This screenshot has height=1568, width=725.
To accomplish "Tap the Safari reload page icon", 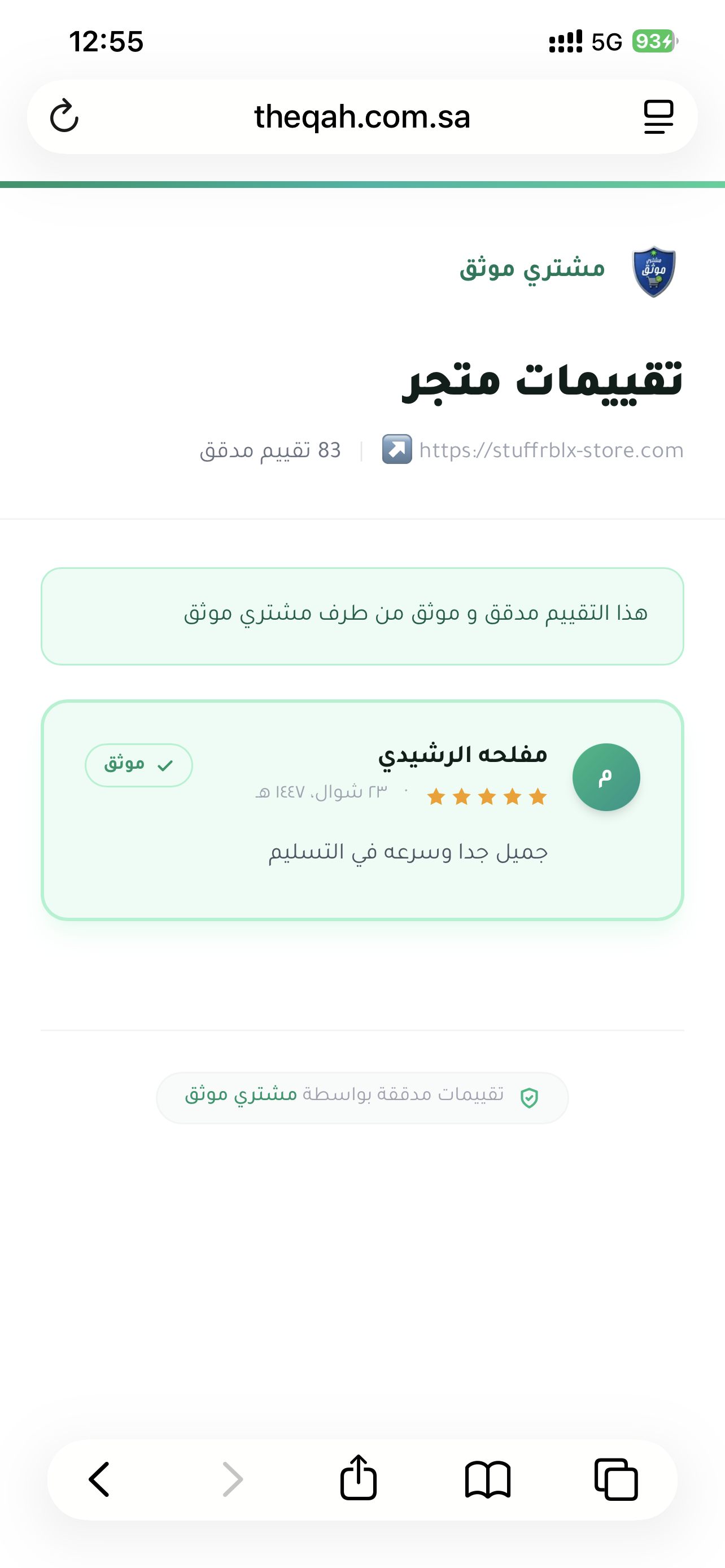I will [64, 116].
